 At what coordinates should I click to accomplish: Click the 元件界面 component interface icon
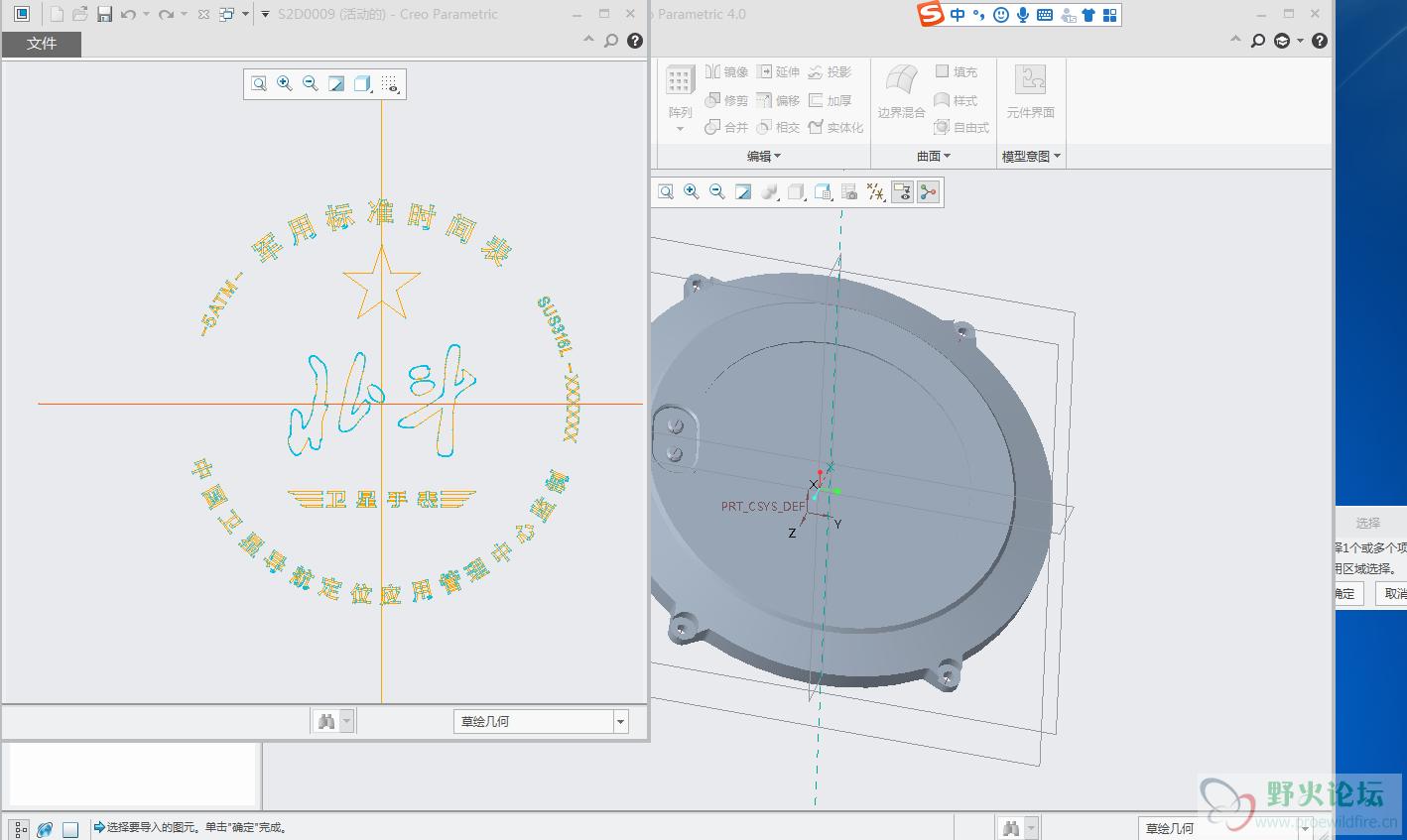pos(1030,79)
